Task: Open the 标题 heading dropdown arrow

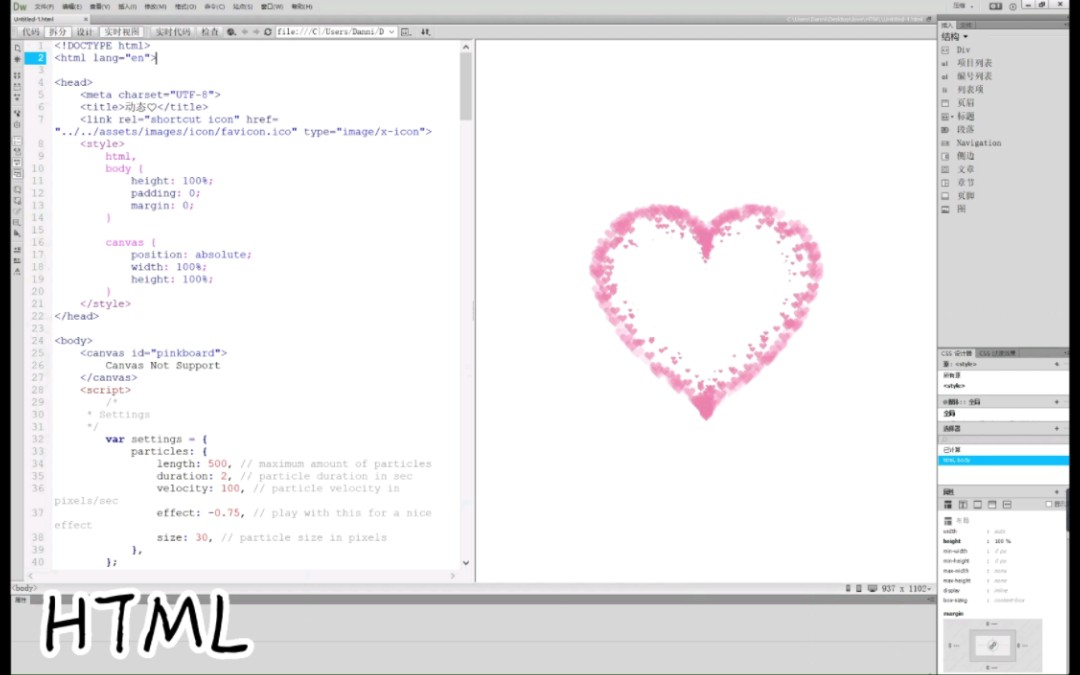Action: 953,116
